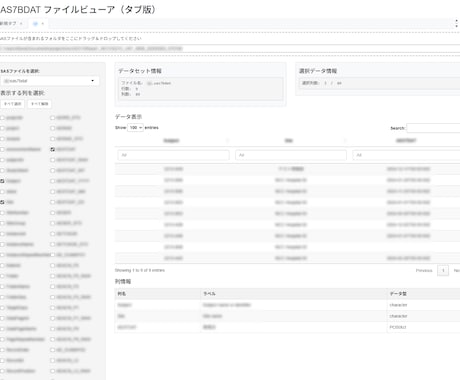Go to Previous page of table
This screenshot has width=460, height=380.
(424, 270)
